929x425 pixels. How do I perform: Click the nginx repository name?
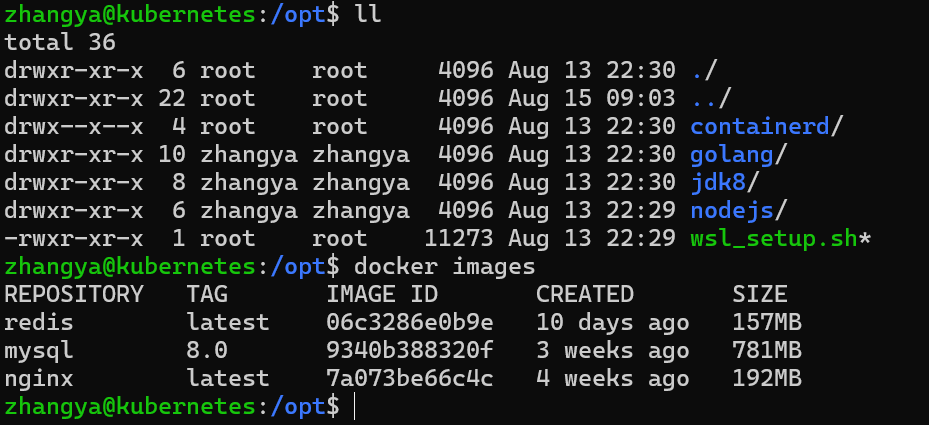click(x=39, y=379)
